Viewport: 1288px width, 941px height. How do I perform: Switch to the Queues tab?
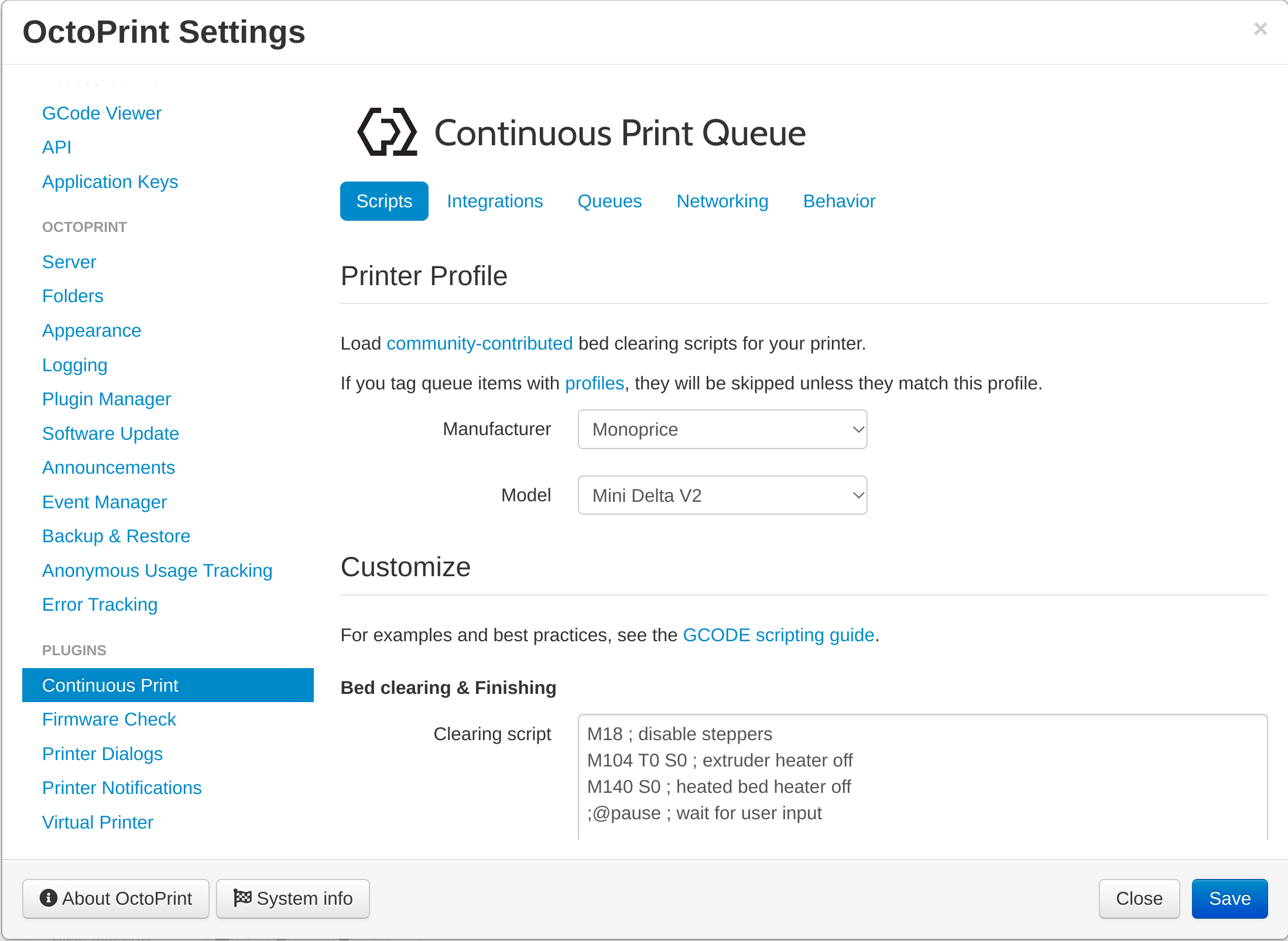609,201
